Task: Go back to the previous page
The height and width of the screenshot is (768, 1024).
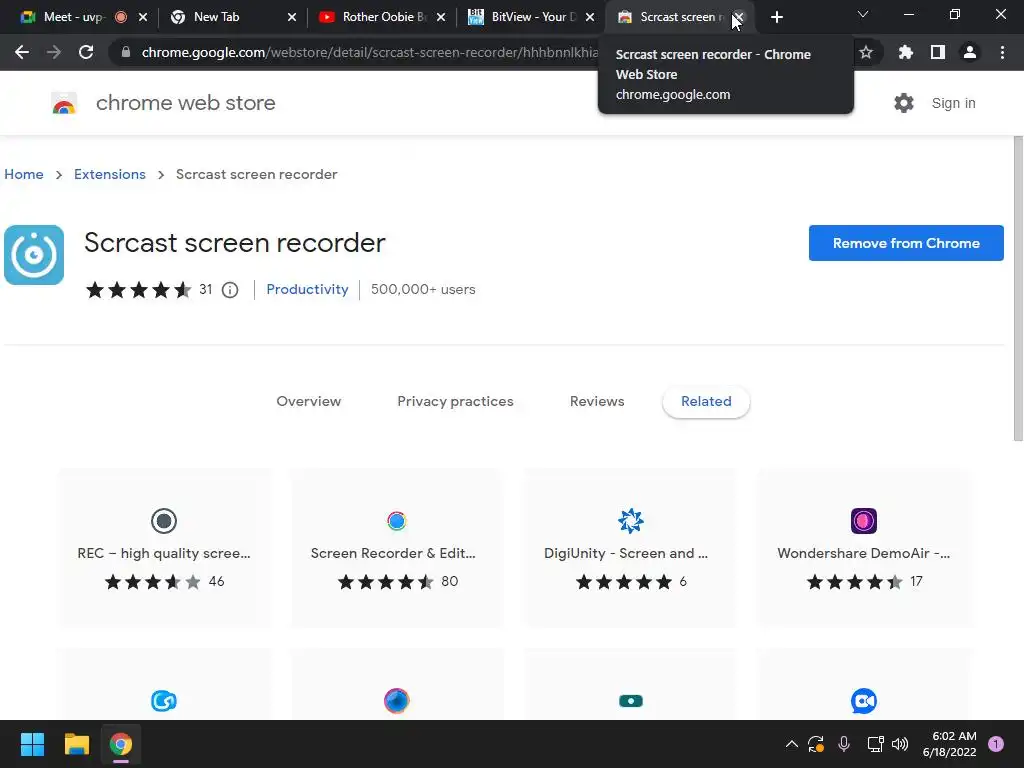Action: pyautogui.click(x=22, y=52)
